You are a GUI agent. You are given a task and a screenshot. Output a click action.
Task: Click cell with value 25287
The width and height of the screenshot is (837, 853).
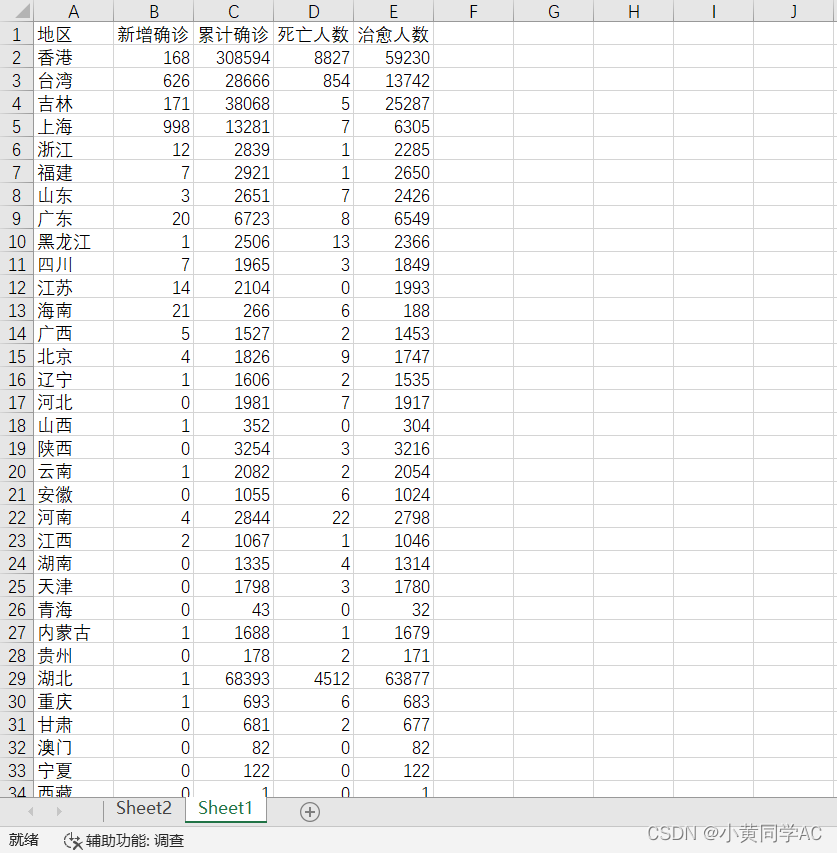[x=393, y=103]
